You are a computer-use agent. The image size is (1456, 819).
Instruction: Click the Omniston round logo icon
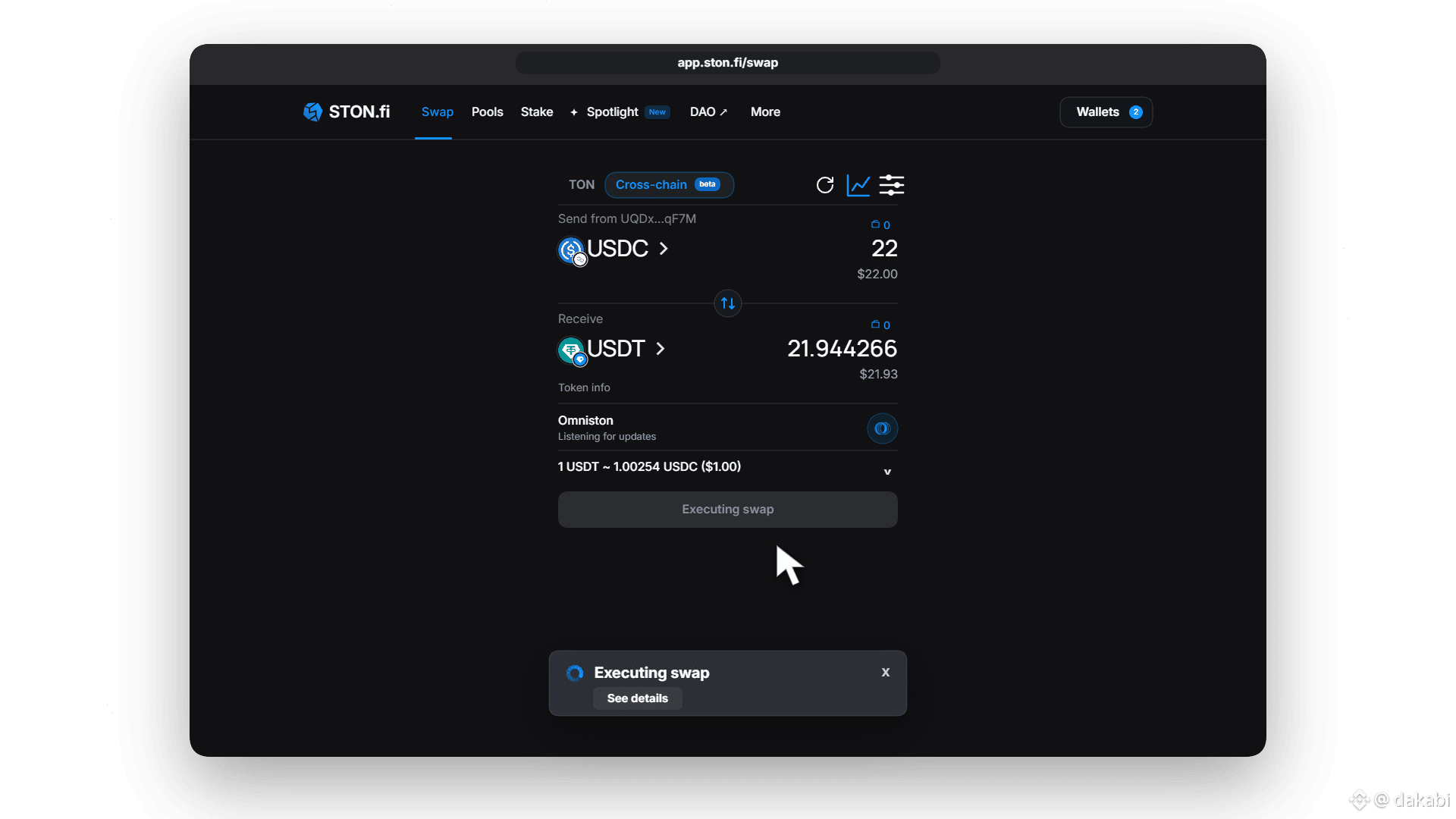[x=882, y=428]
